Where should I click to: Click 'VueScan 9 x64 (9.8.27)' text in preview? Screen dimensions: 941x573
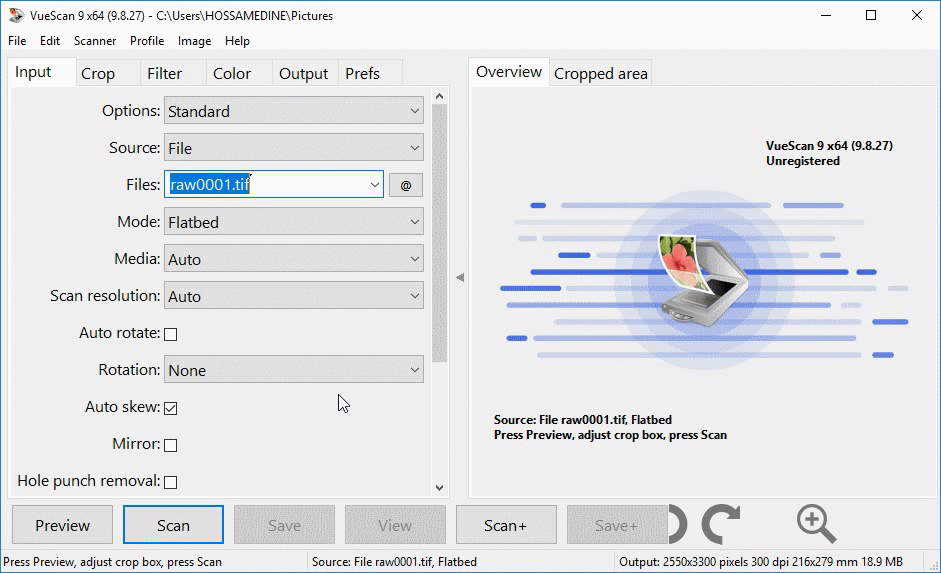tap(829, 145)
